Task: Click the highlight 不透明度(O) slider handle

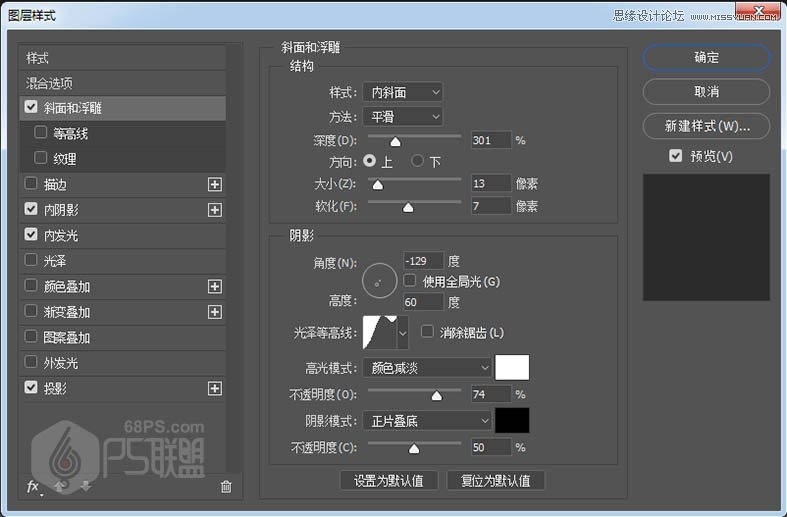Action: pyautogui.click(x=437, y=396)
